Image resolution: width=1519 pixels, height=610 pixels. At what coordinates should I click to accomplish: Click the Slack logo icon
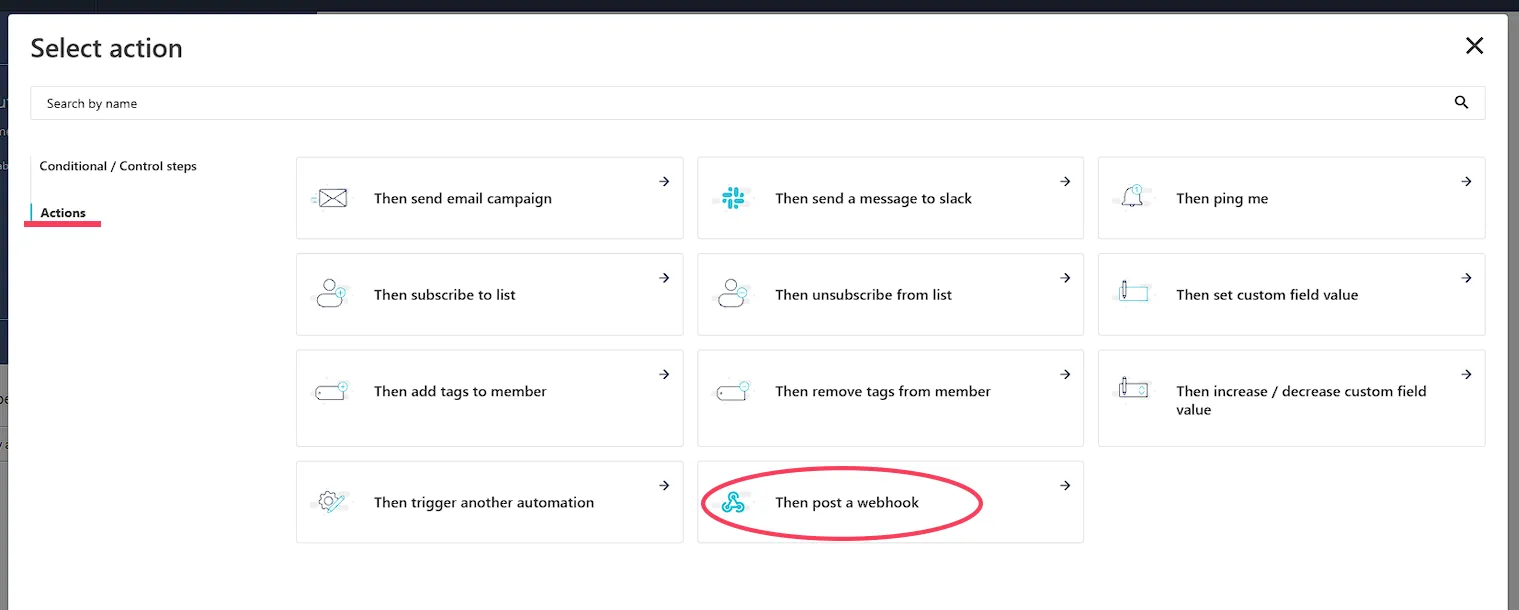pyautogui.click(x=733, y=198)
